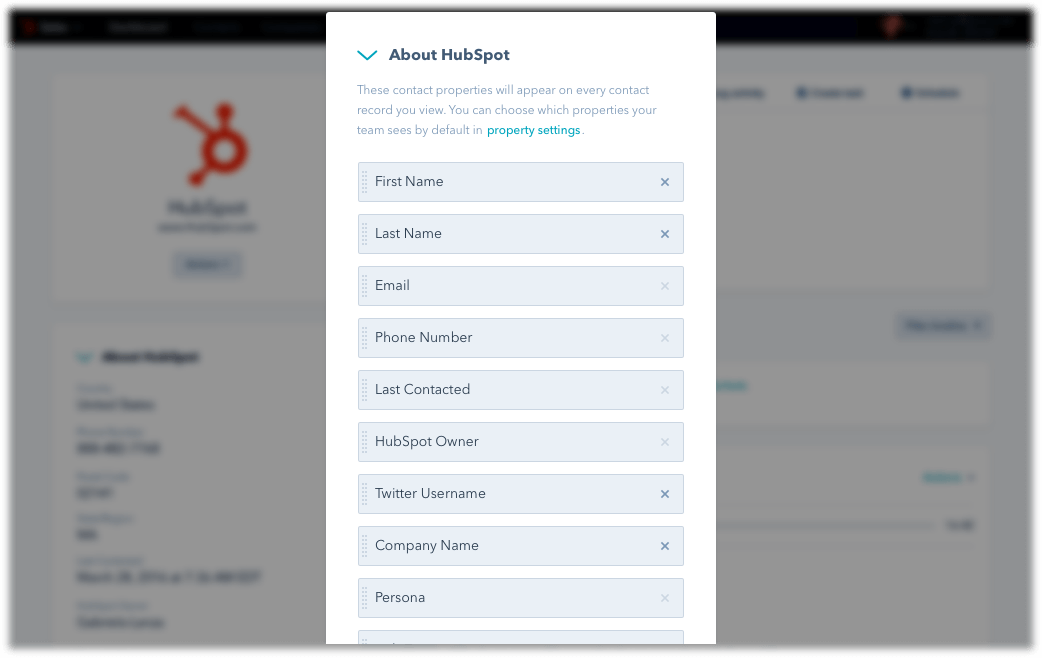
Task: Click the Create task icon
Action: pos(801,93)
